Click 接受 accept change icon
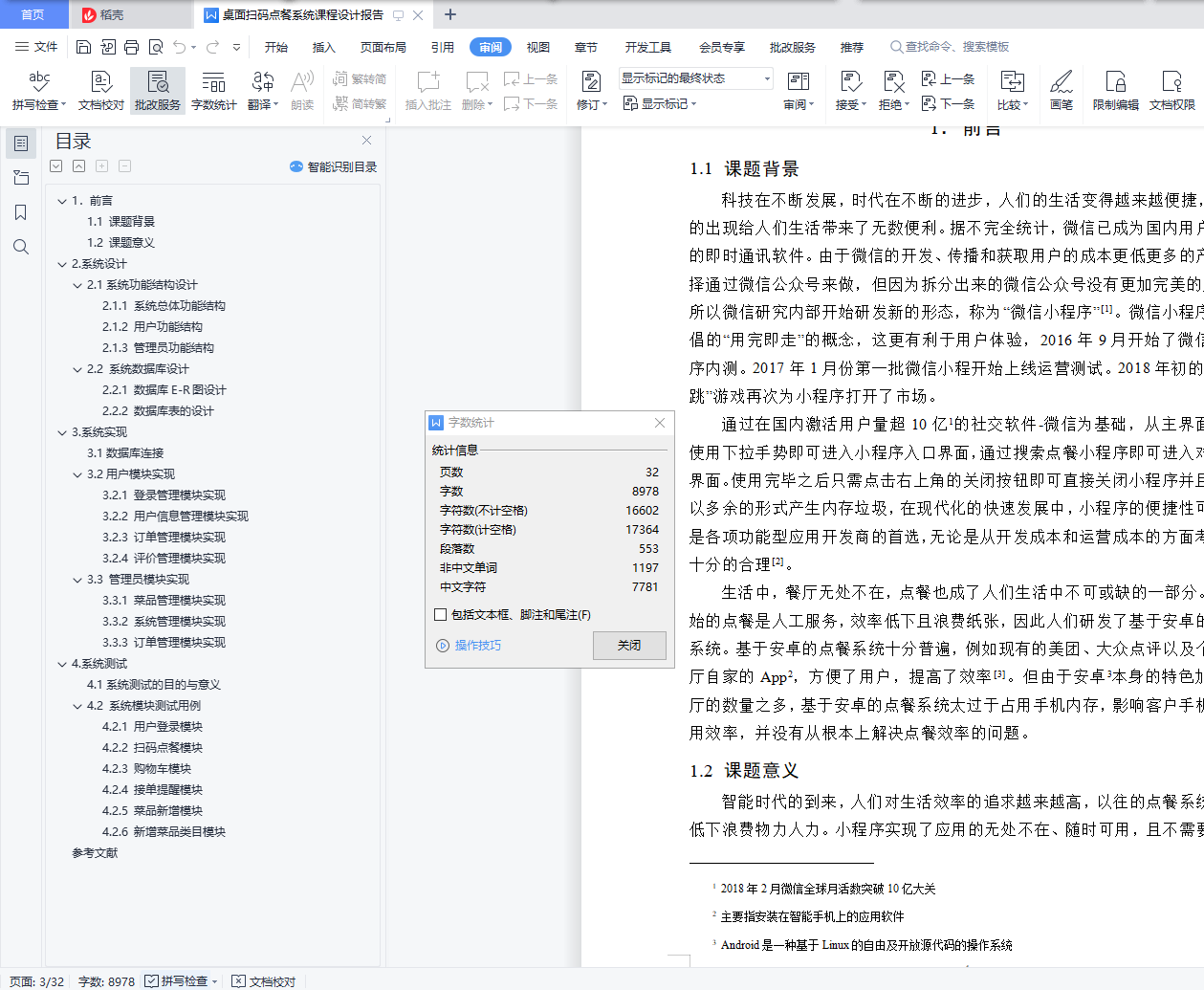The image size is (1204, 990). [850, 82]
